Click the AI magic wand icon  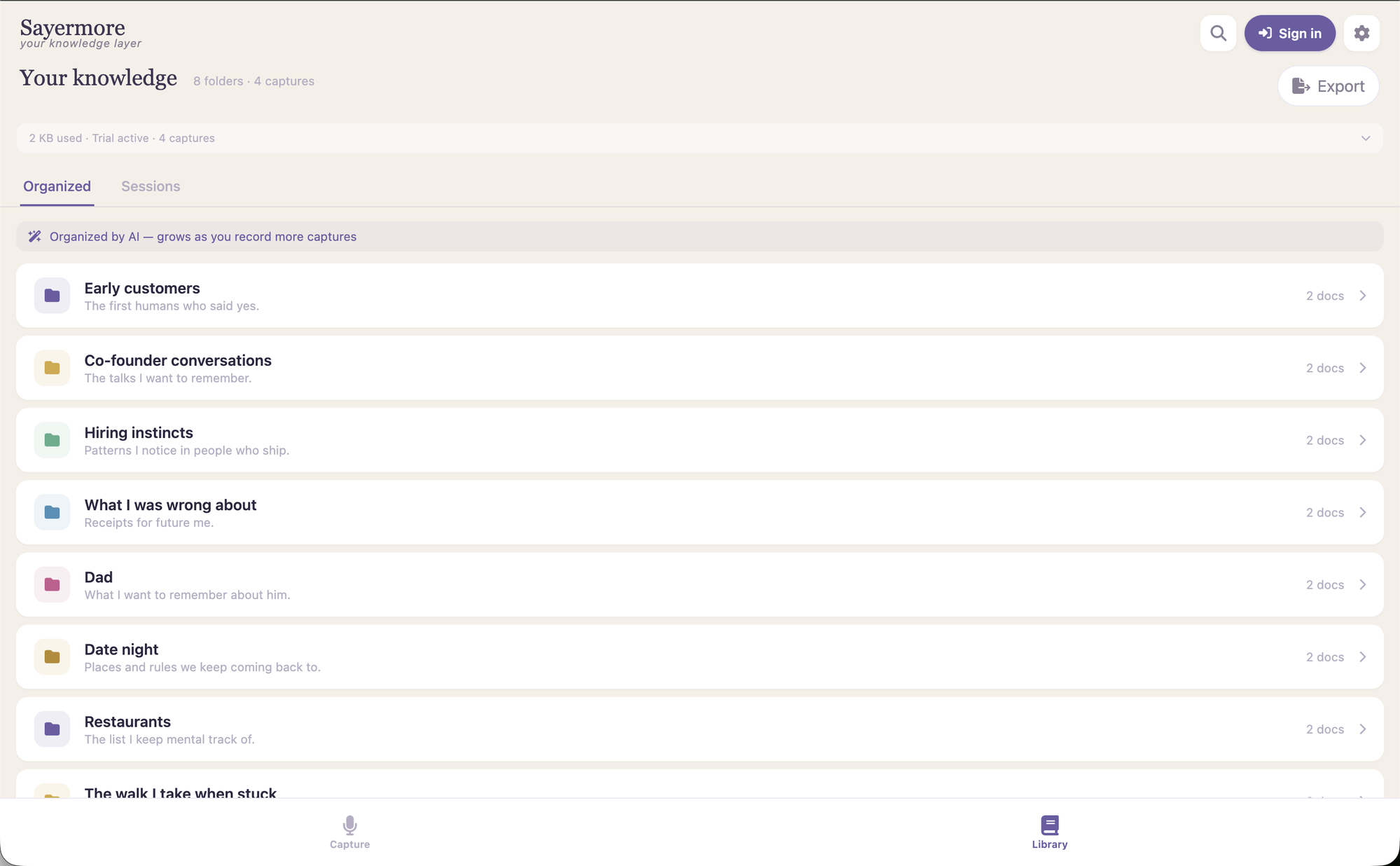pos(34,237)
